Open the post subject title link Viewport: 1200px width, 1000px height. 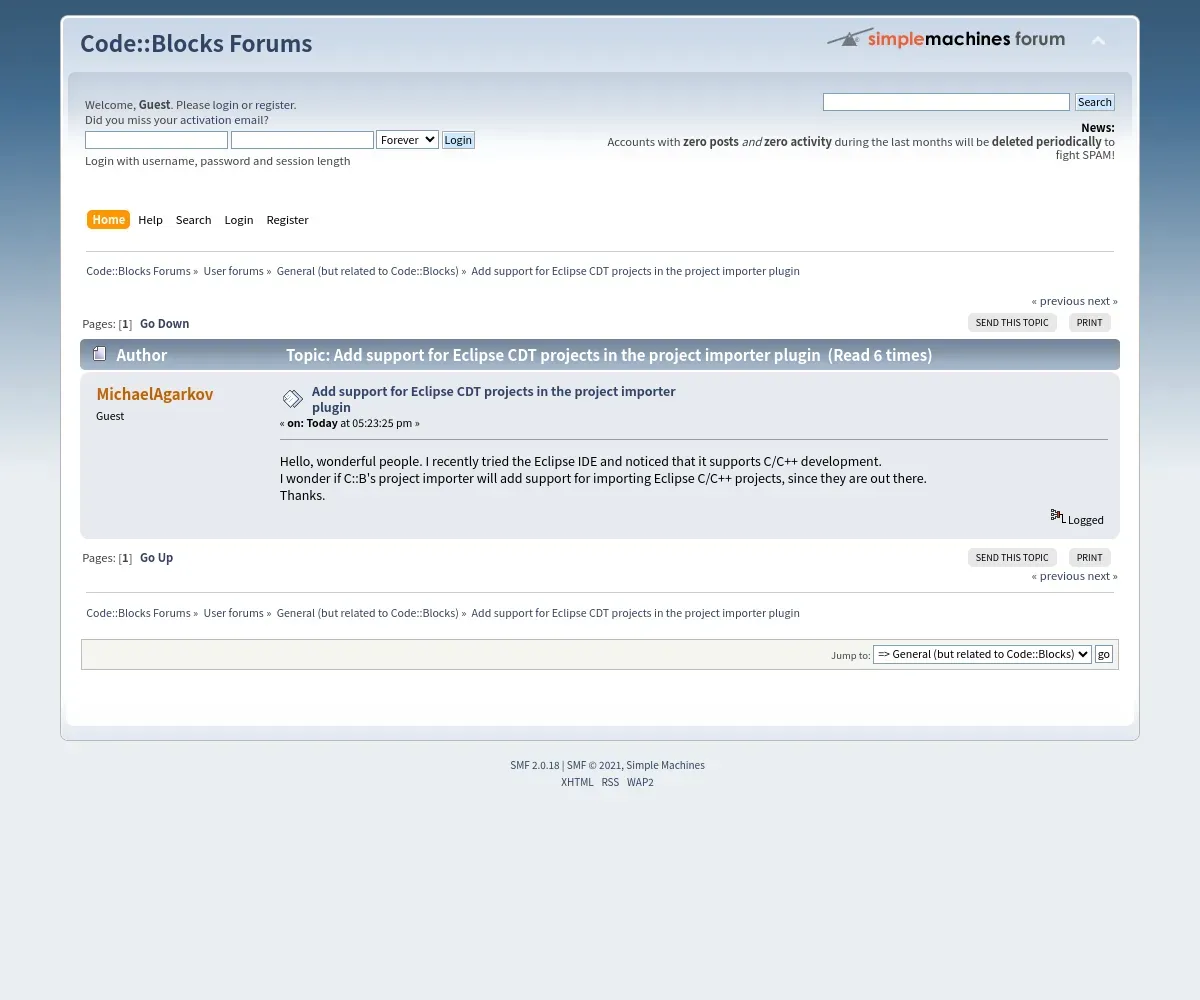click(x=493, y=399)
